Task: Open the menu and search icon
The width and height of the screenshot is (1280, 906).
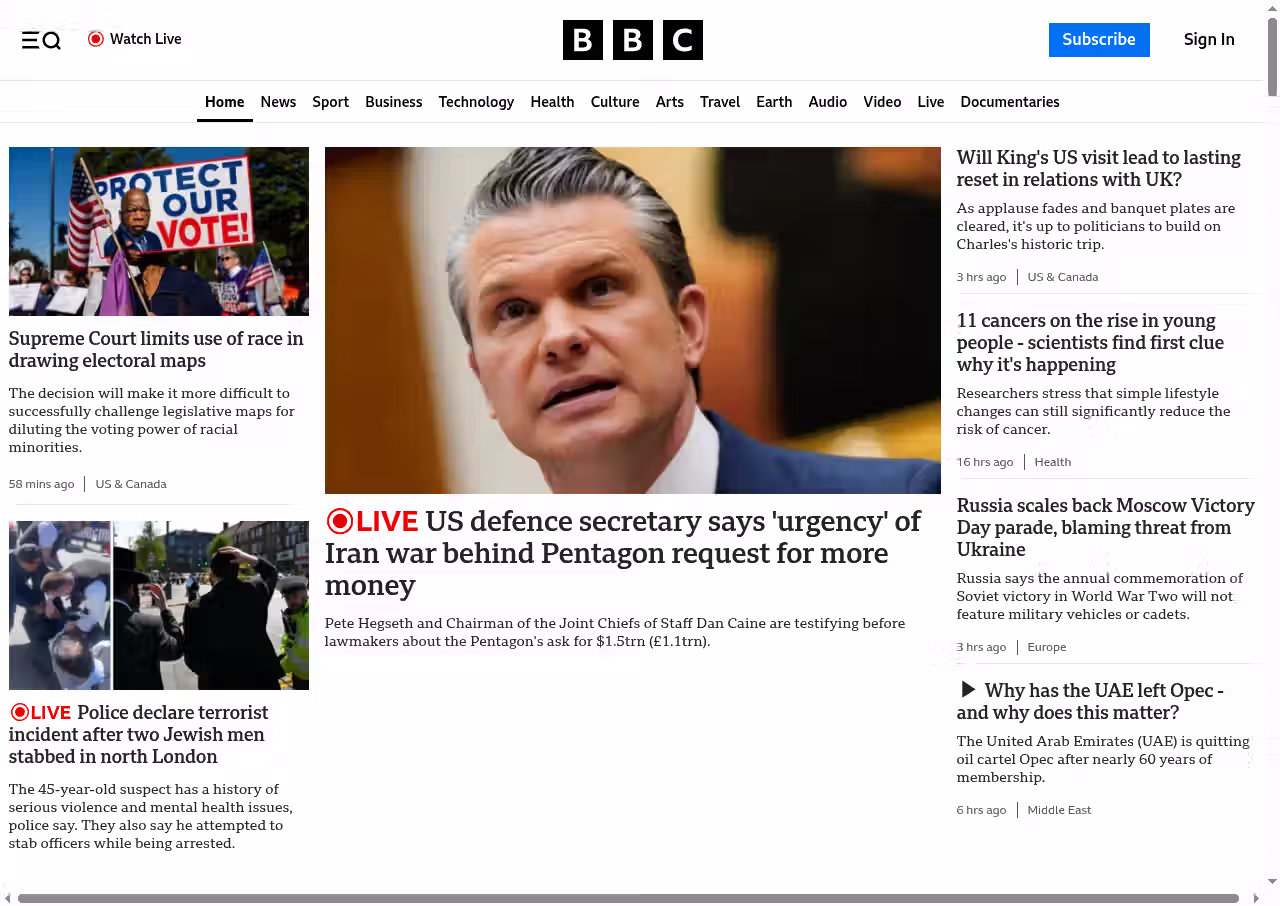Action: coord(41,40)
